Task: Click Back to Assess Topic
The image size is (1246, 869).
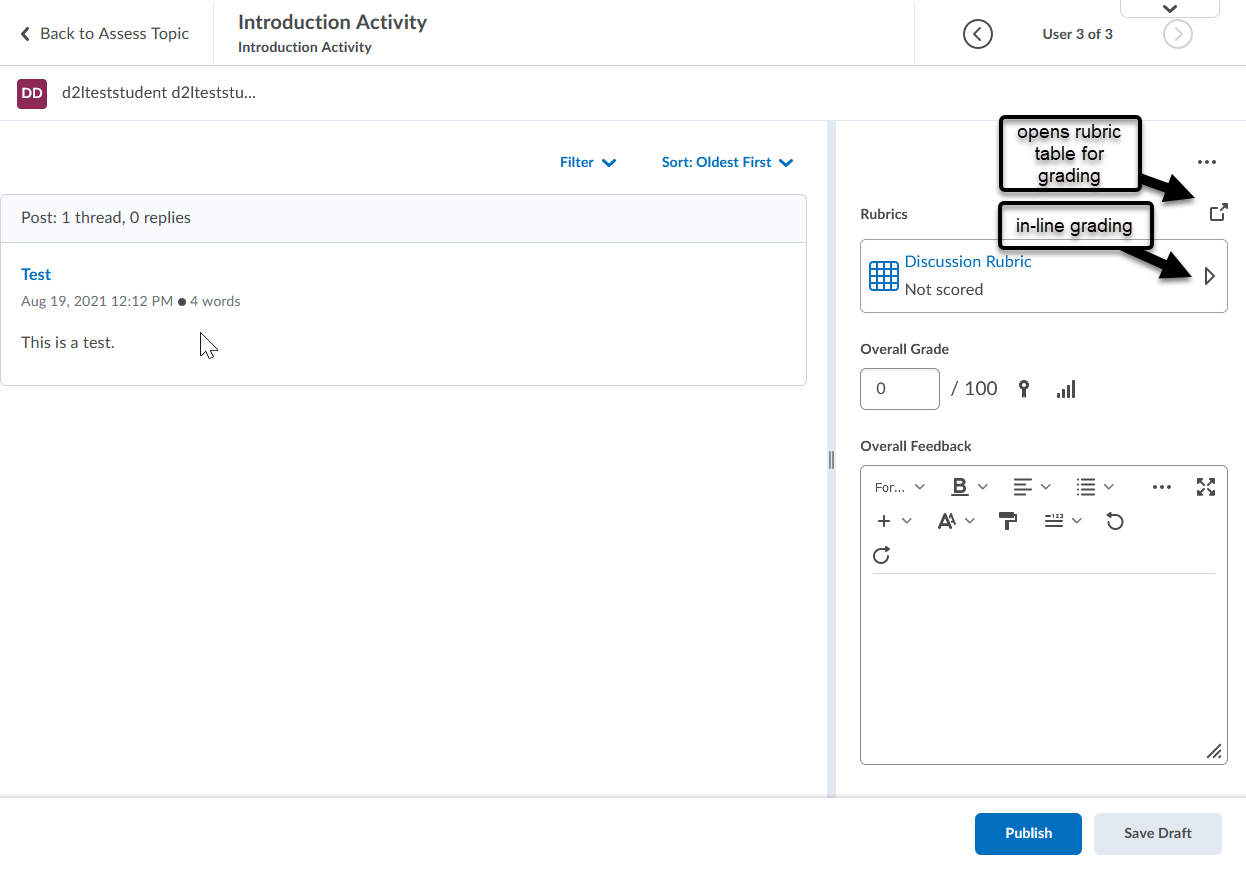Action: 105,34
